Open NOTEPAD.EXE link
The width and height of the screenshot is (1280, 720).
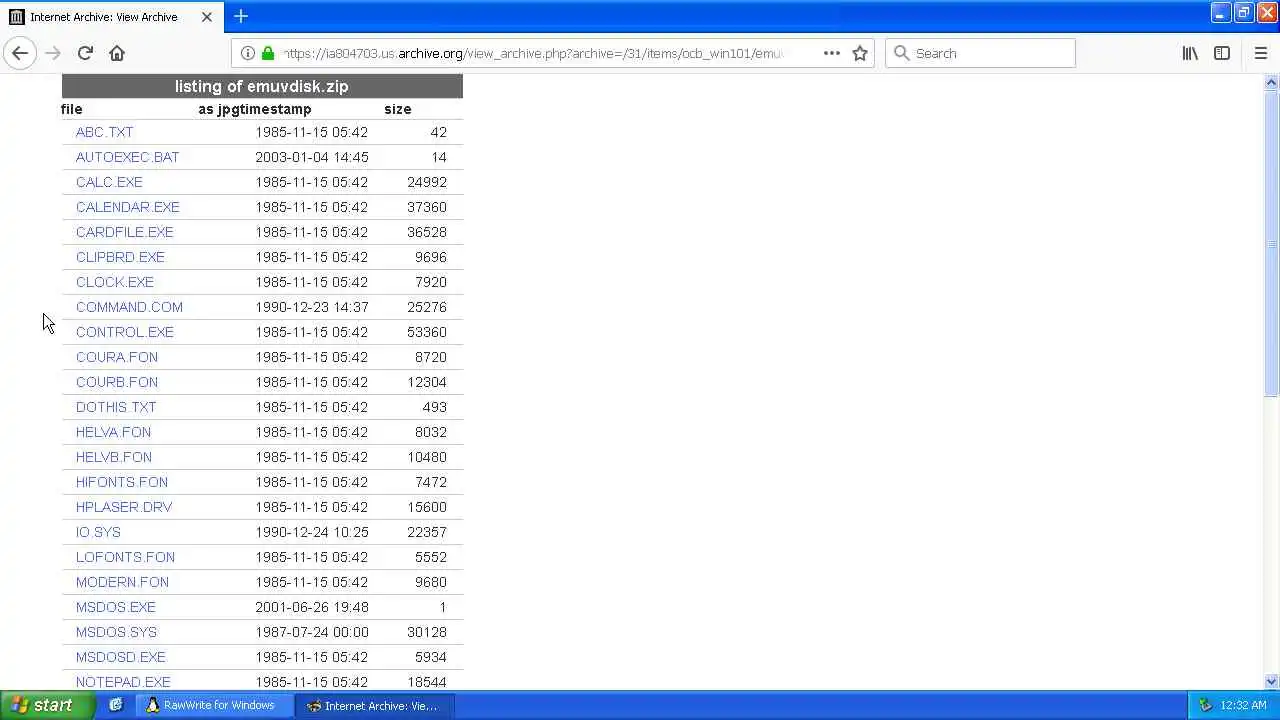pos(123,682)
